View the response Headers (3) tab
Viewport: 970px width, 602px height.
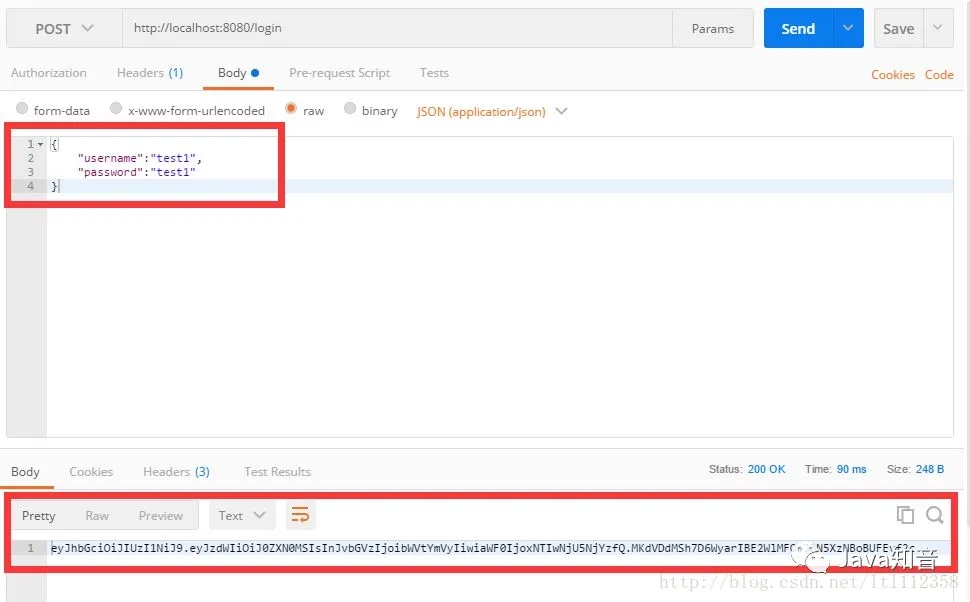175,471
